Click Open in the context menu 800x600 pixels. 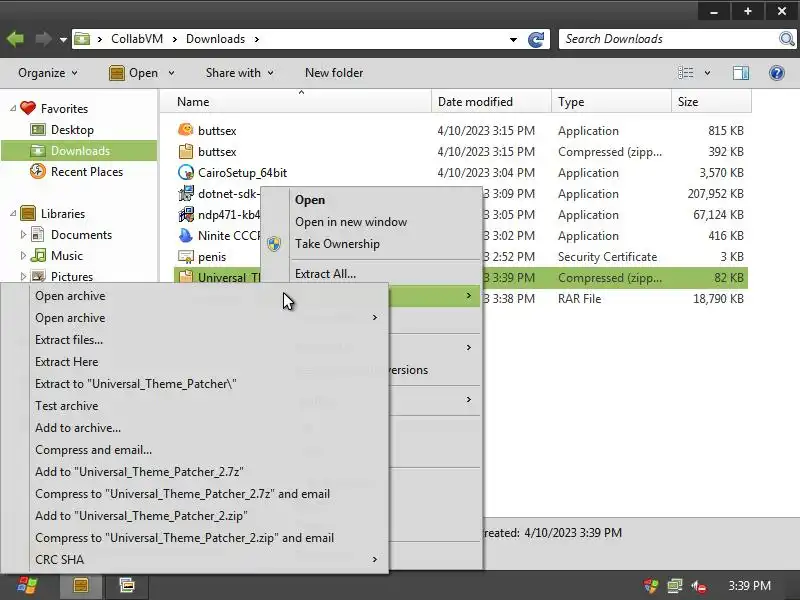(310, 200)
